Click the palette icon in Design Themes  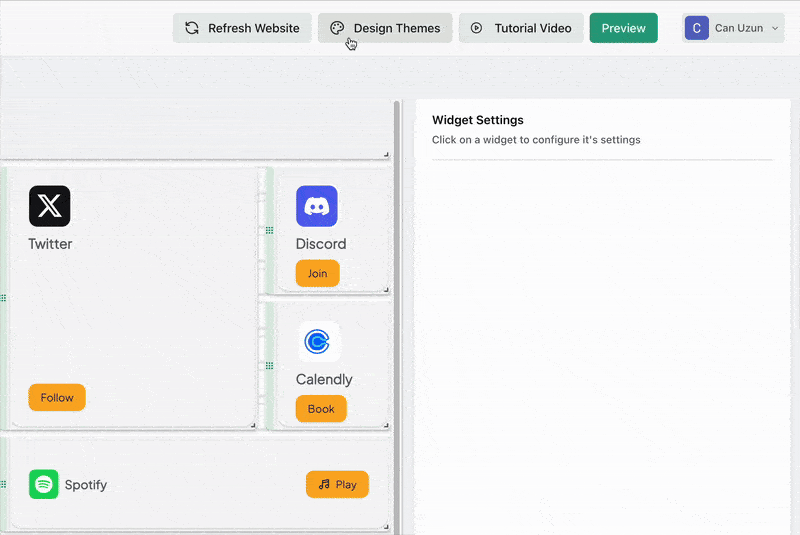point(337,28)
